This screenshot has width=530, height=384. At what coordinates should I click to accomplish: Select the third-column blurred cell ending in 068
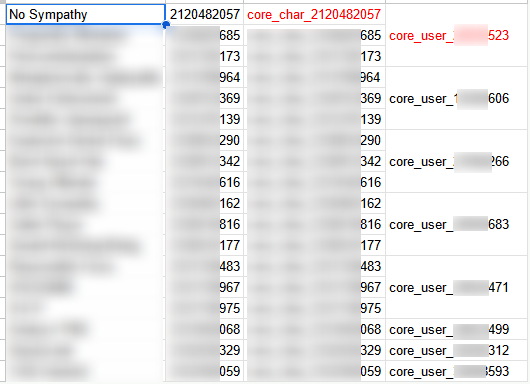coord(314,329)
